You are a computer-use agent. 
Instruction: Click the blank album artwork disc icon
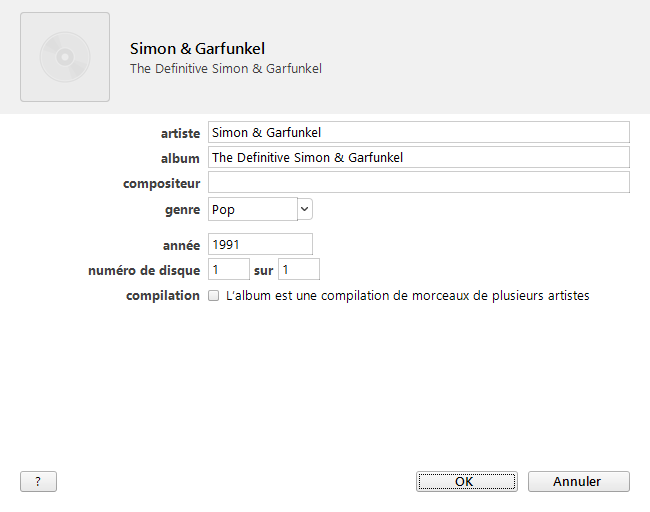tap(65, 57)
